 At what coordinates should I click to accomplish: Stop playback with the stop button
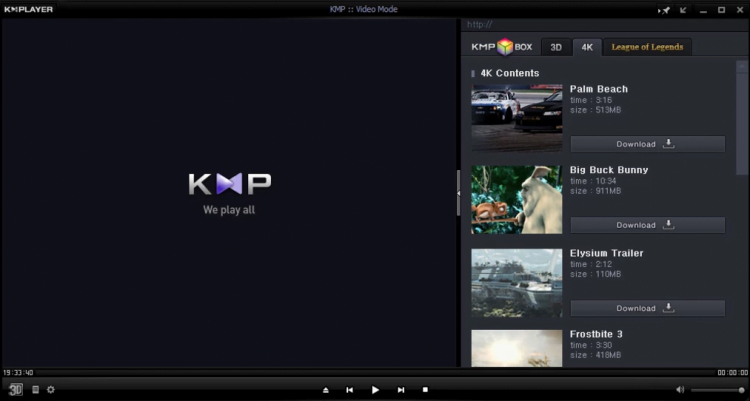(425, 390)
